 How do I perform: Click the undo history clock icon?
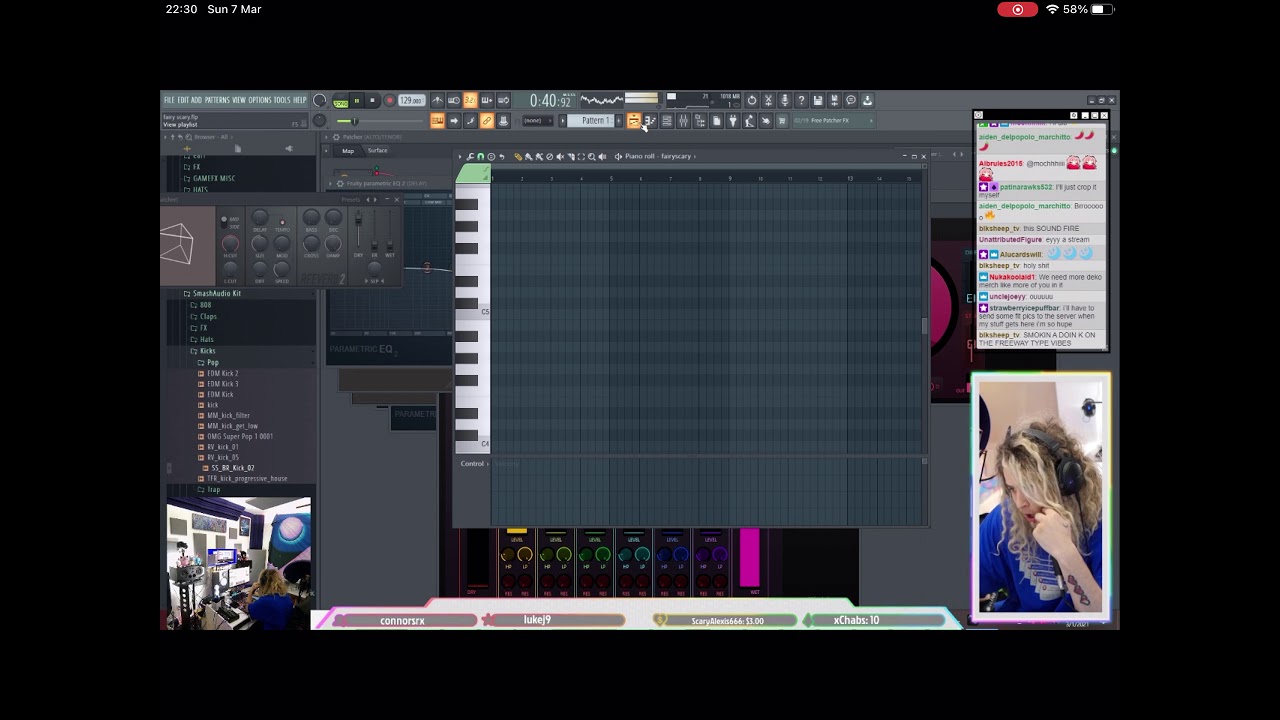[752, 100]
